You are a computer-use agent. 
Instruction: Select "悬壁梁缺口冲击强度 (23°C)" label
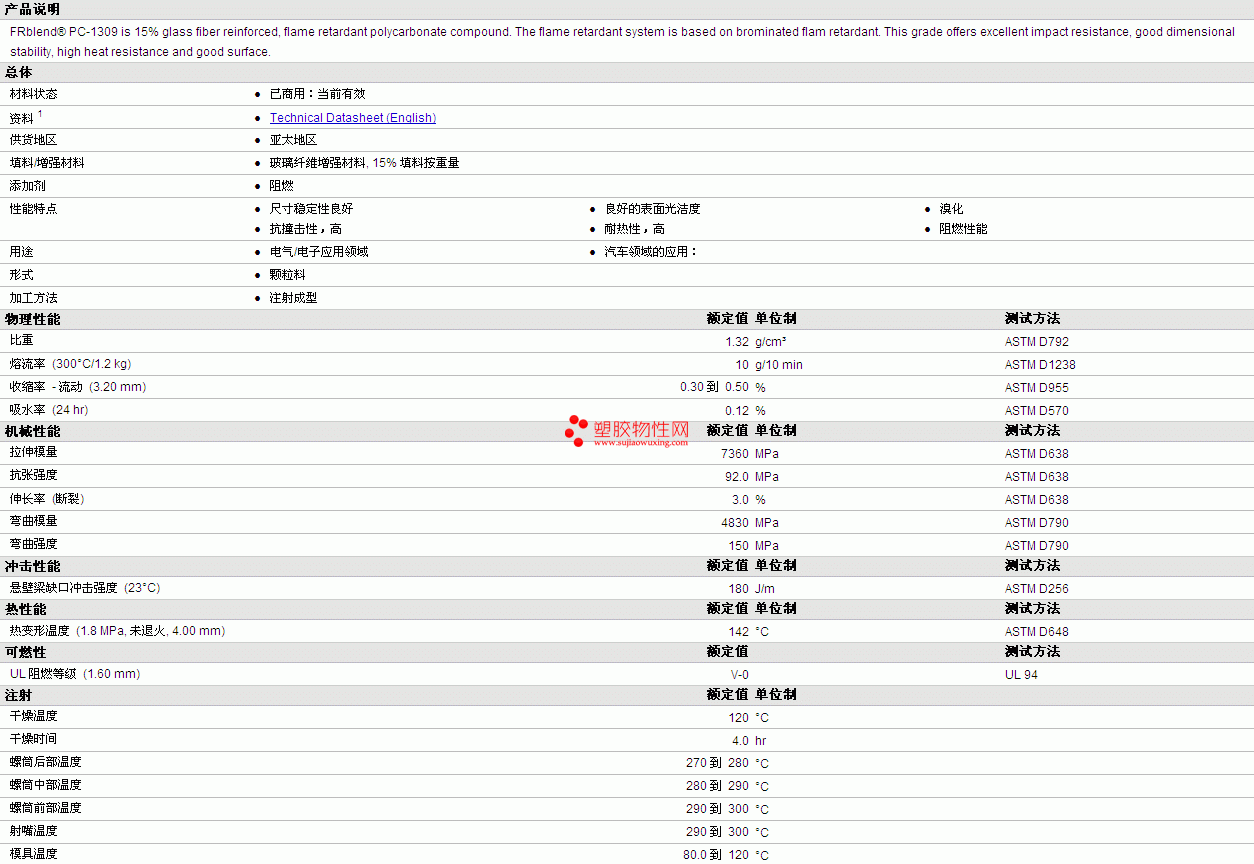85,588
